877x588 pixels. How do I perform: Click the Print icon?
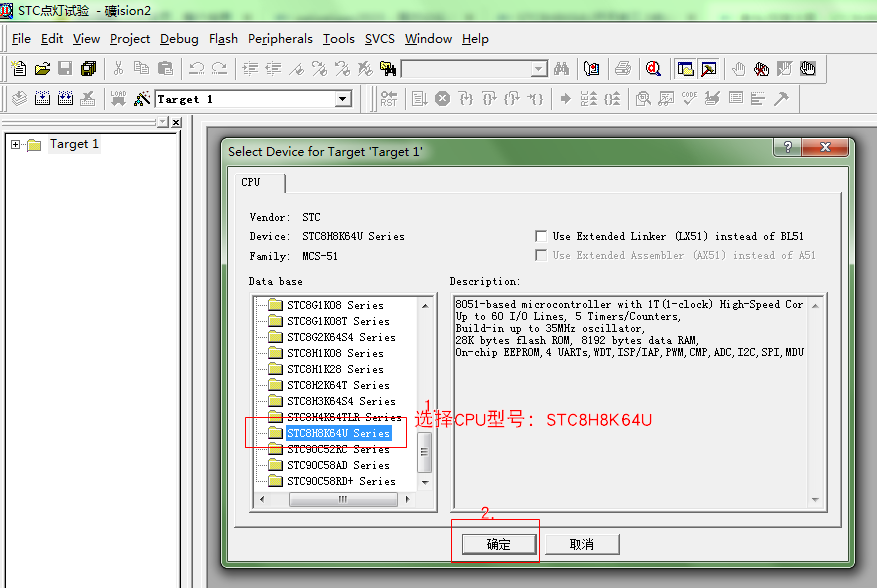point(623,69)
